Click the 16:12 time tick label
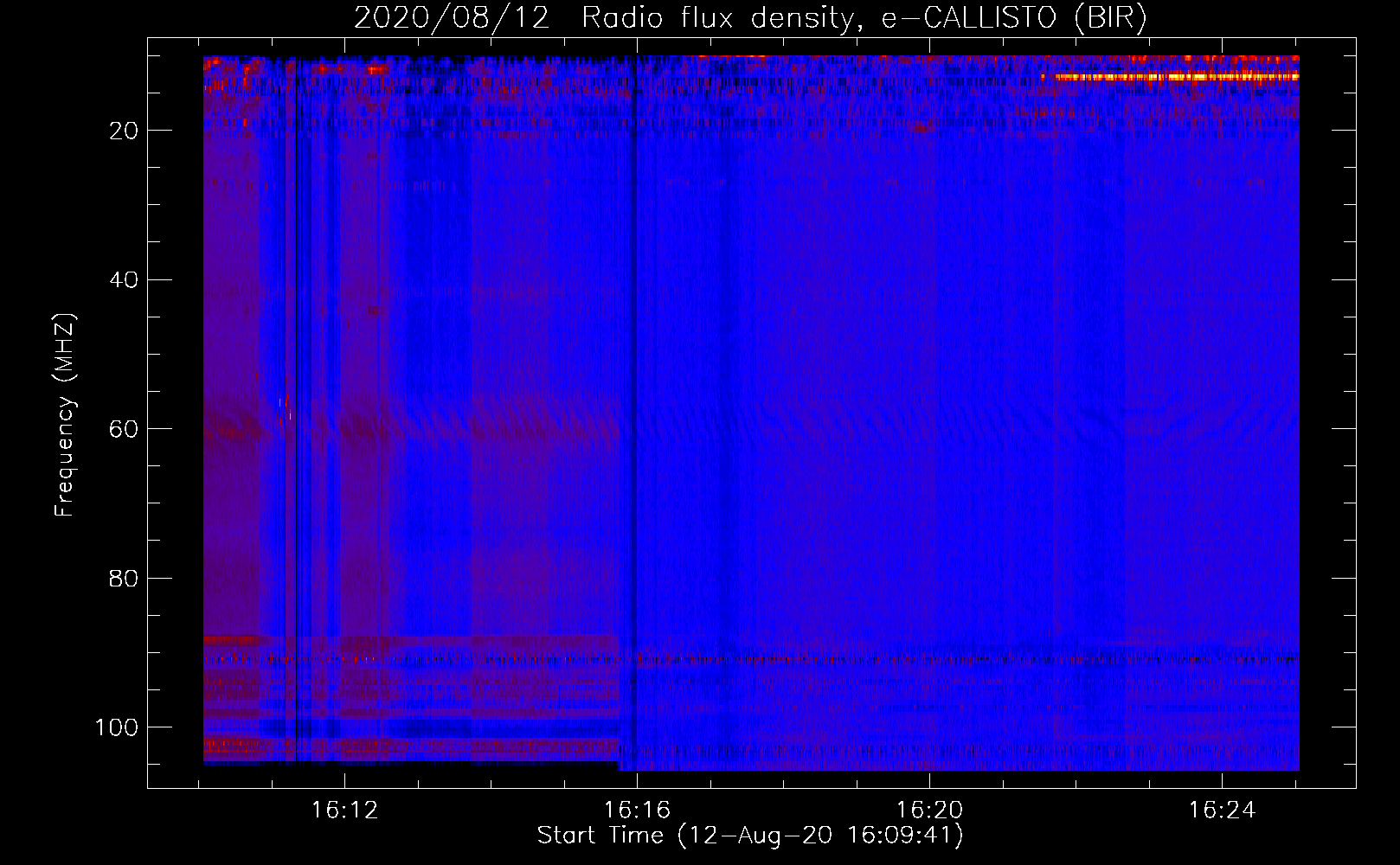Screen dimensions: 1400x865 click(x=345, y=811)
